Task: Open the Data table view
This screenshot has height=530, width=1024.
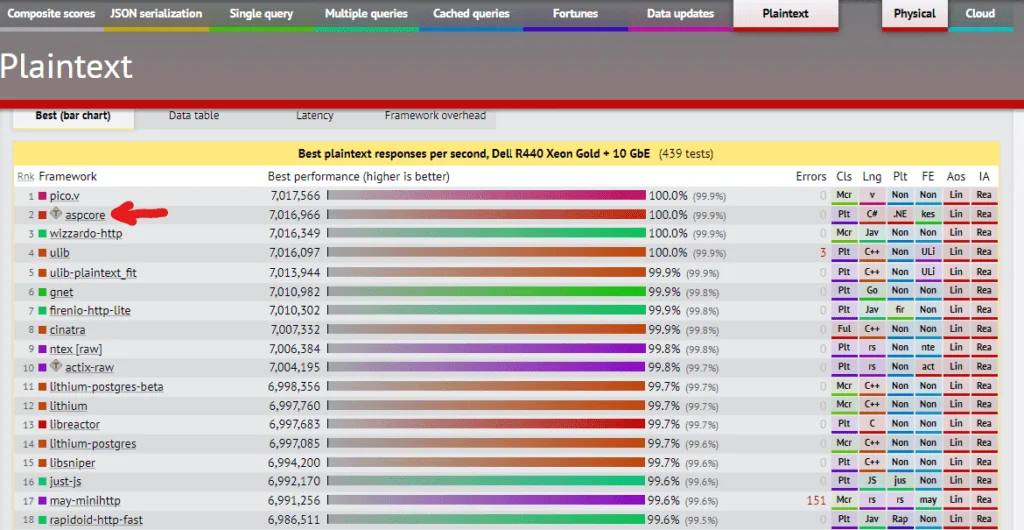Action: (x=194, y=116)
